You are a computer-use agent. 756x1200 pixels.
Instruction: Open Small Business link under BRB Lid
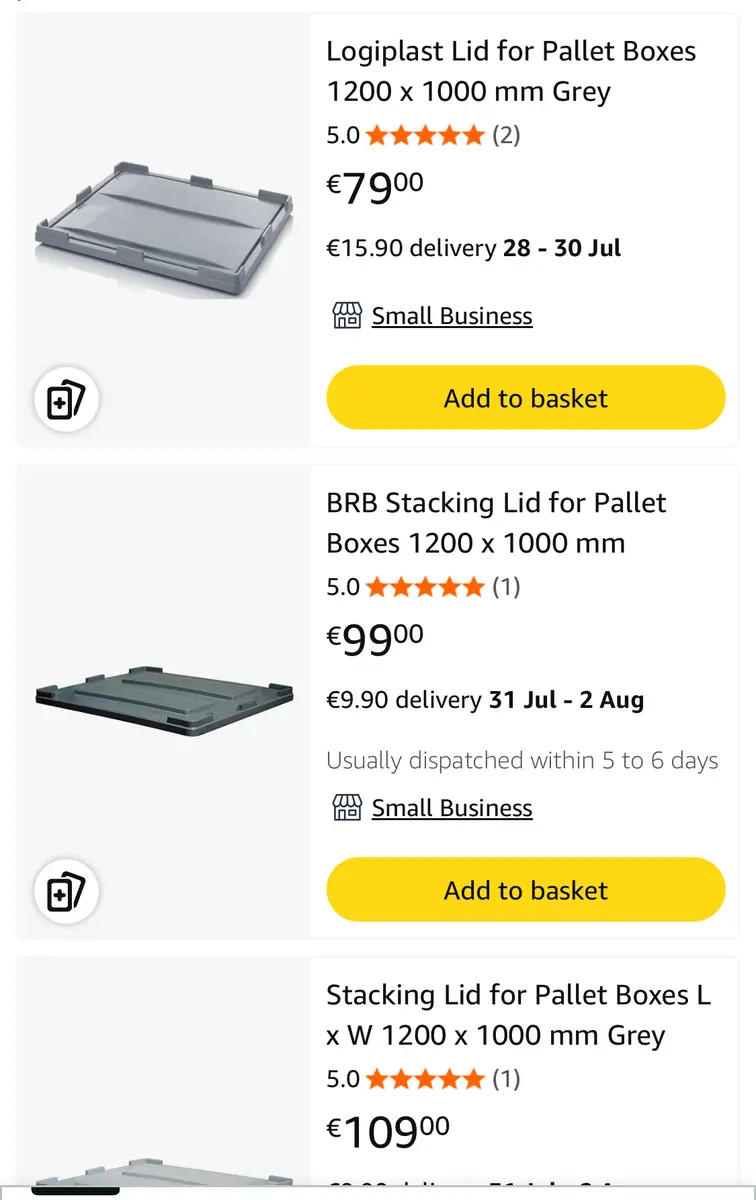(x=452, y=808)
